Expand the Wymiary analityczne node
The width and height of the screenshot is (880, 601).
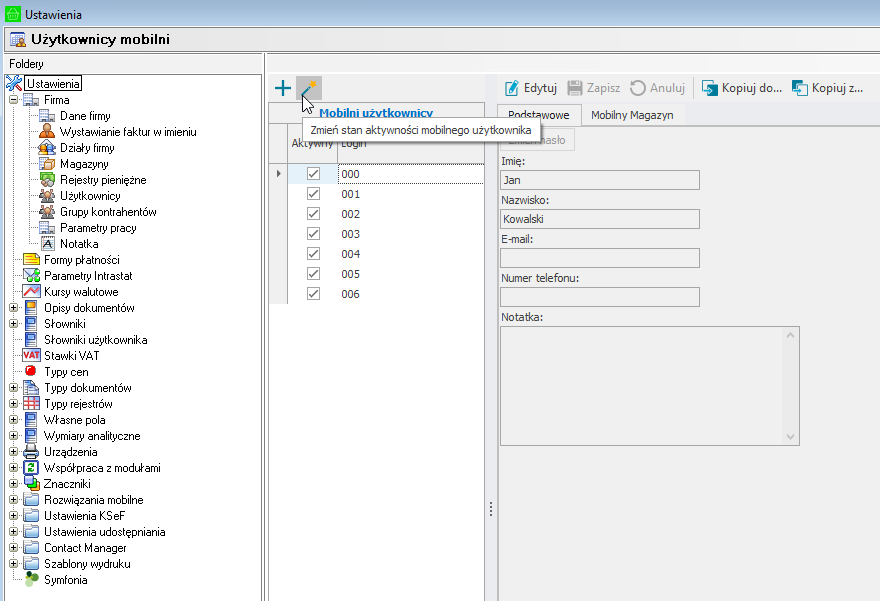13,435
